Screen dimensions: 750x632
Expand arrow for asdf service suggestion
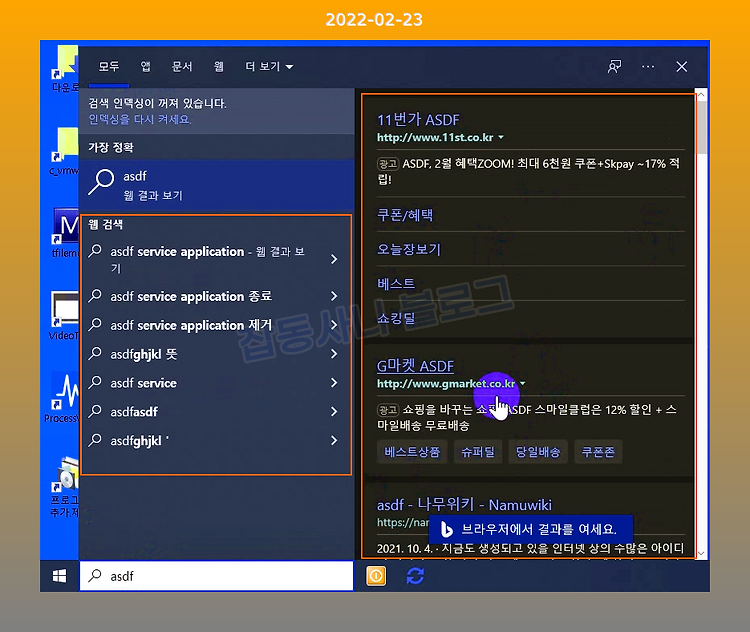tap(334, 383)
